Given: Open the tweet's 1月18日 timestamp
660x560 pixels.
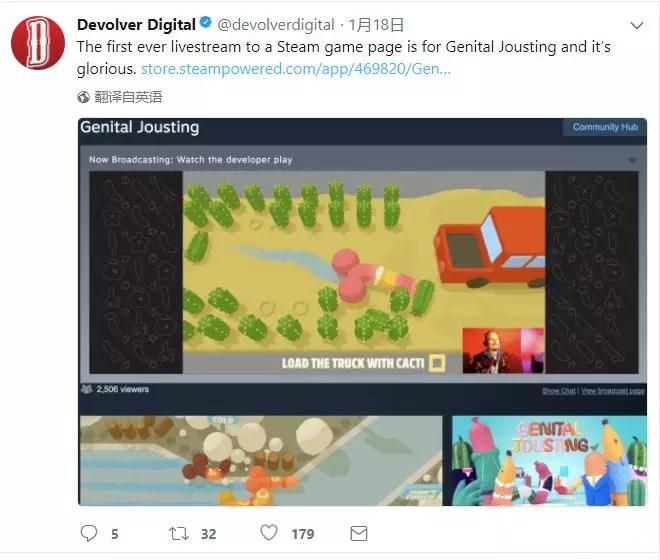Looking at the screenshot, I should click(376, 25).
